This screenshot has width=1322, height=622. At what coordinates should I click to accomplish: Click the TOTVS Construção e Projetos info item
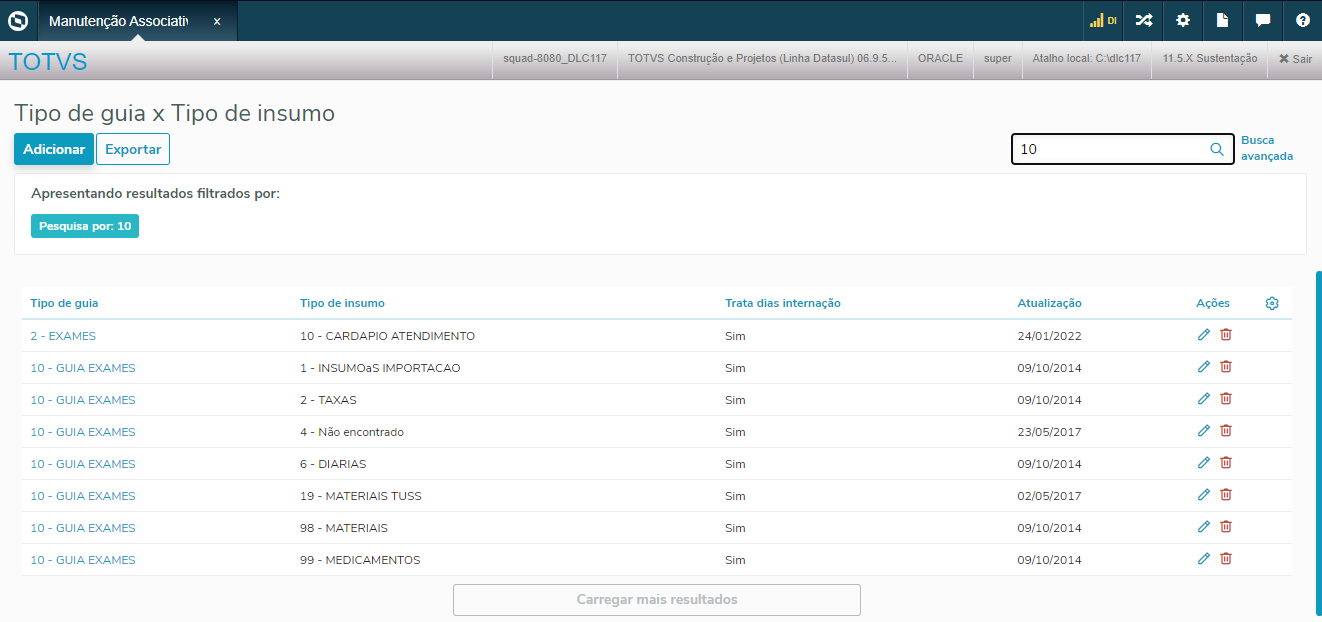click(x=762, y=59)
